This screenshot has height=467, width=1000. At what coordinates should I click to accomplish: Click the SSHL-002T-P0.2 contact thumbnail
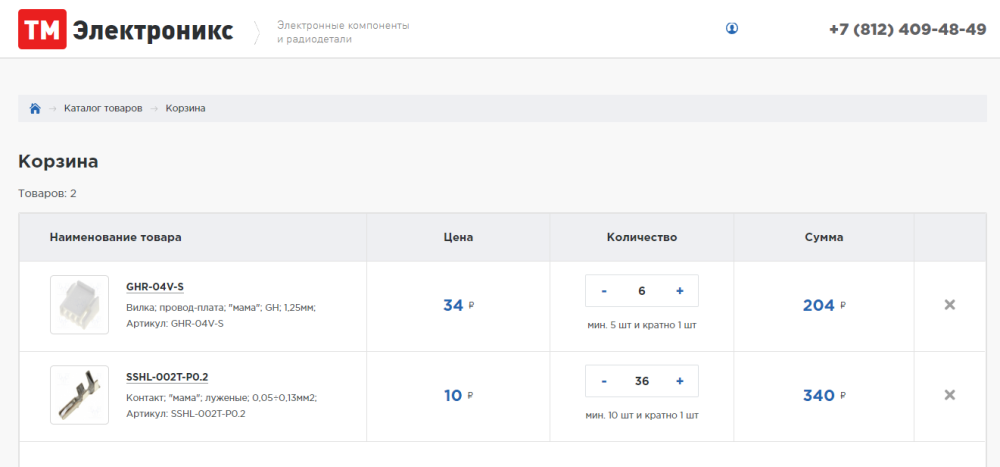pos(79,395)
